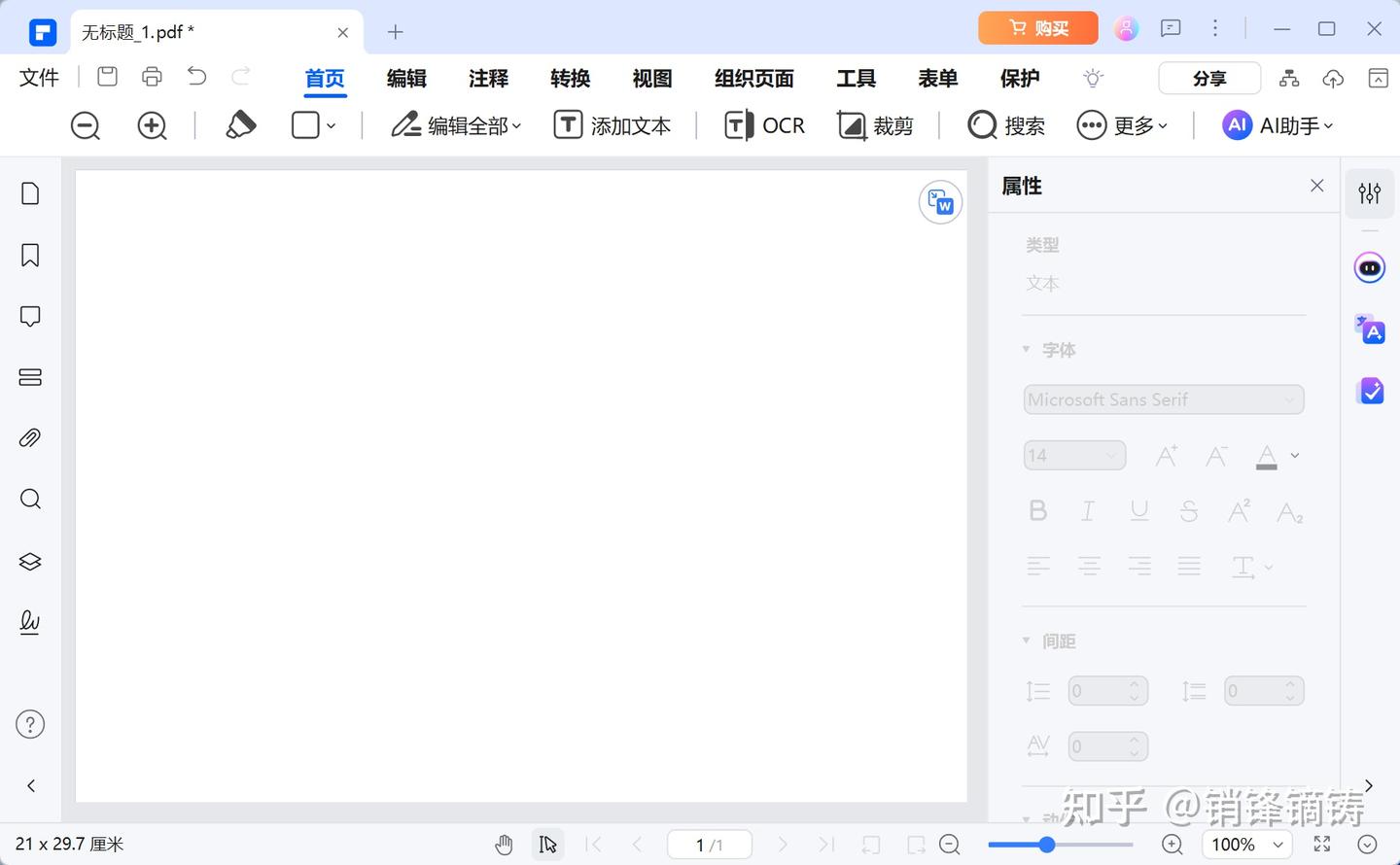Screen dimensions: 1400x865
Task: Open the 组织页面 tab
Action: pyautogui.click(x=754, y=78)
